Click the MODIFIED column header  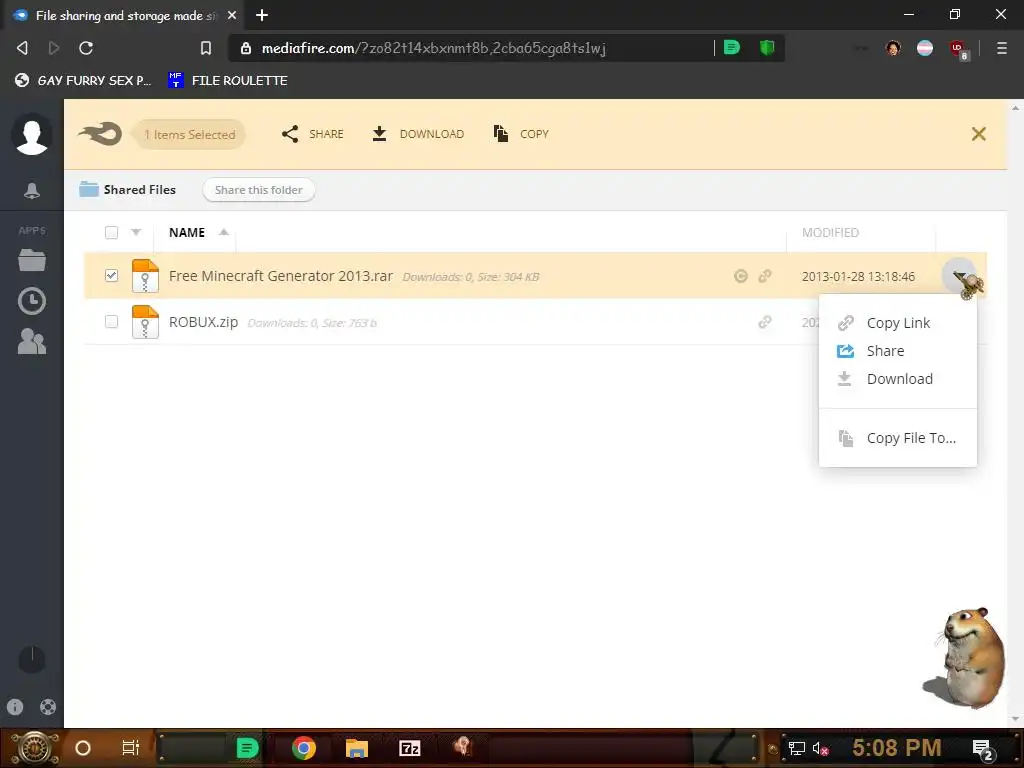click(x=830, y=232)
